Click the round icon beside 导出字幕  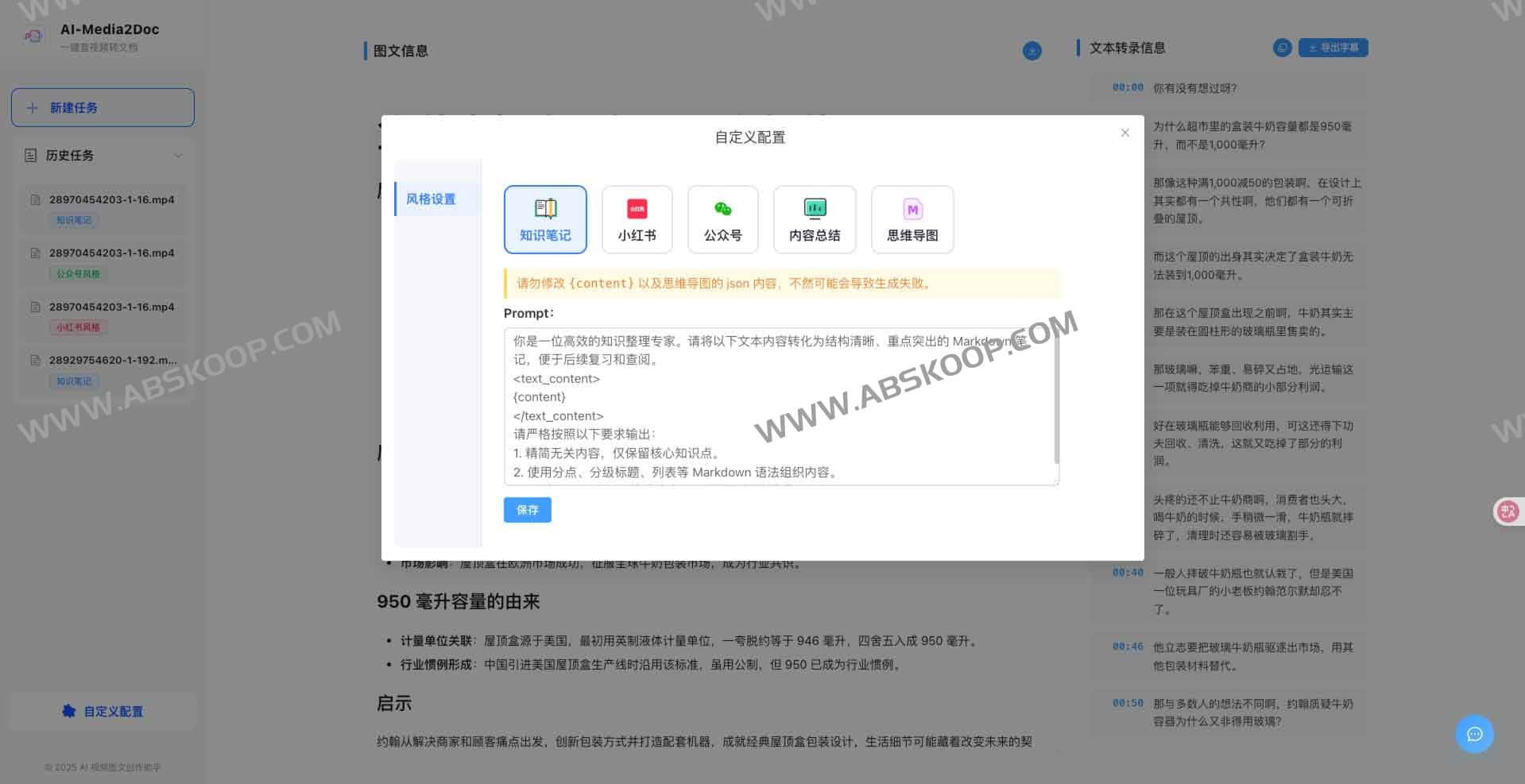coord(1282,48)
